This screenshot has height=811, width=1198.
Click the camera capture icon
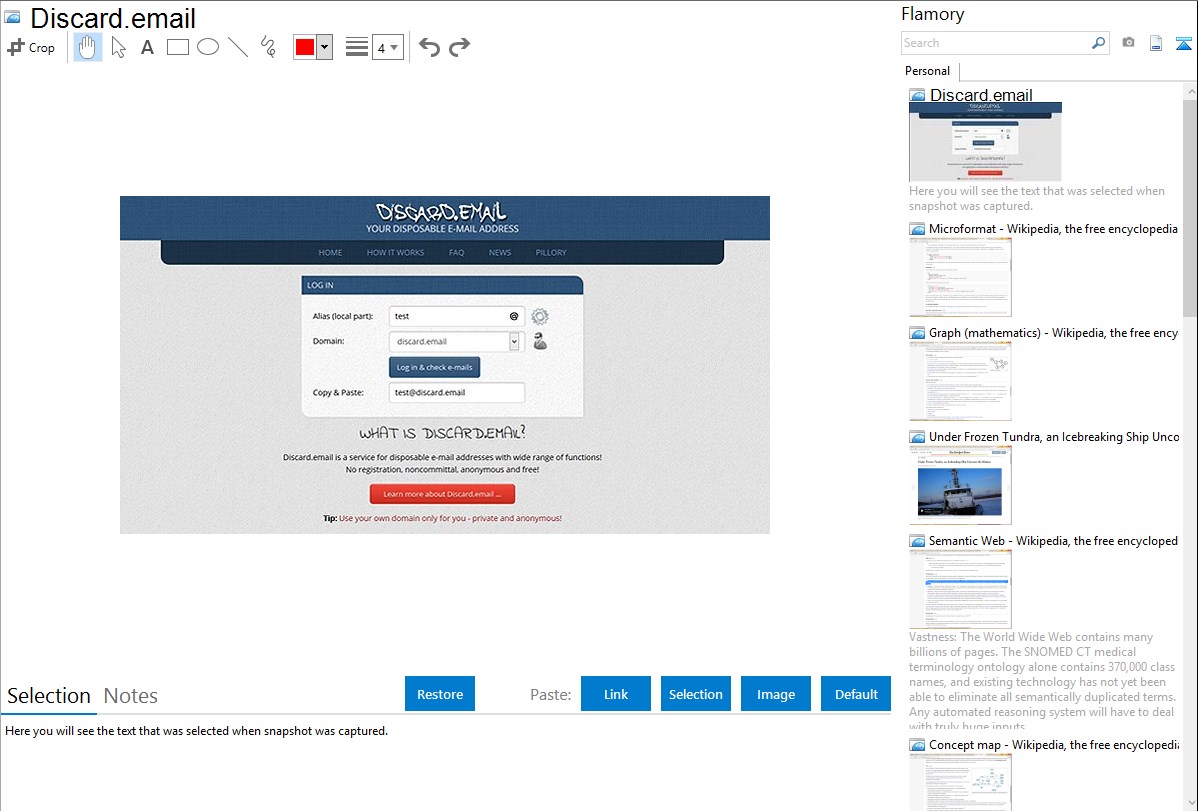coord(1128,43)
